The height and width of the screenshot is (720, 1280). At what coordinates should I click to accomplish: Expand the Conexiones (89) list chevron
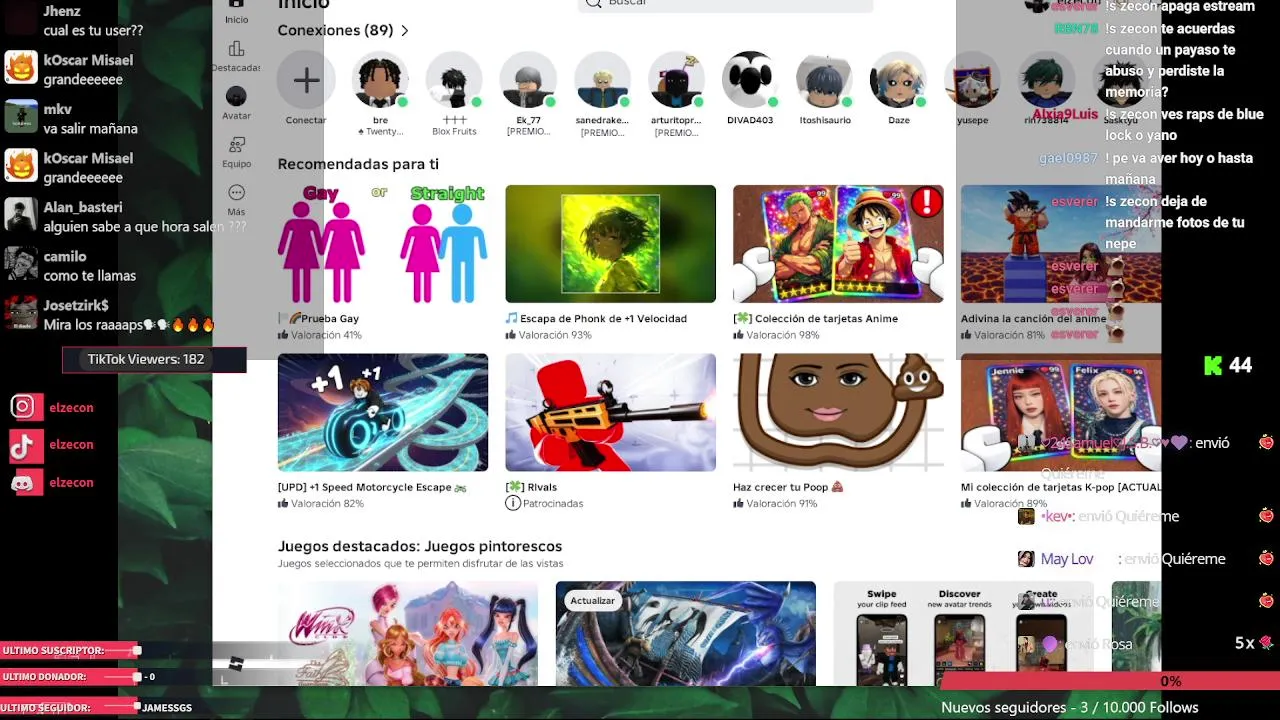(404, 31)
